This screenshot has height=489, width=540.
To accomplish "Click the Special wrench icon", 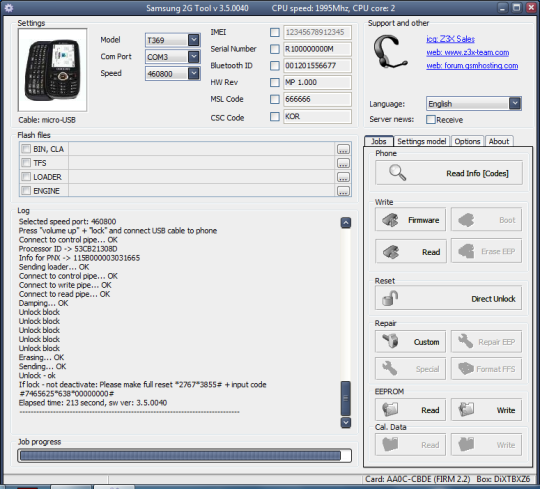I will (390, 368).
